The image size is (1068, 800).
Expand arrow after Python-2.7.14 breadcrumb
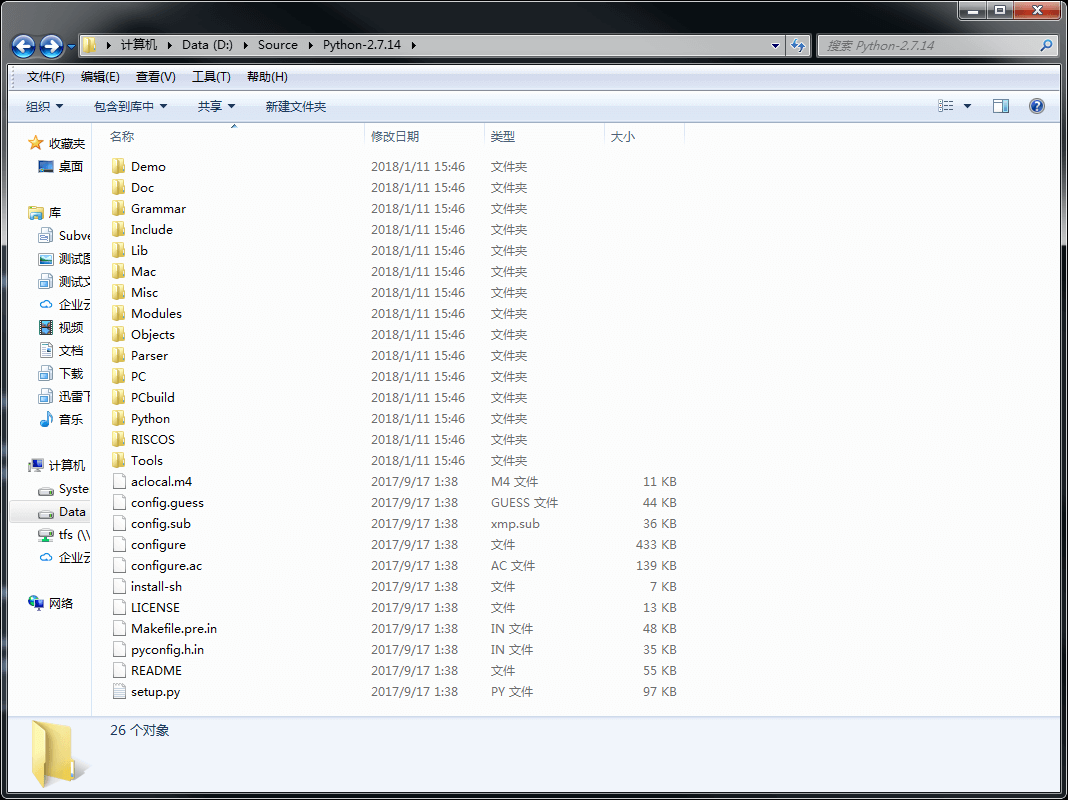413,46
